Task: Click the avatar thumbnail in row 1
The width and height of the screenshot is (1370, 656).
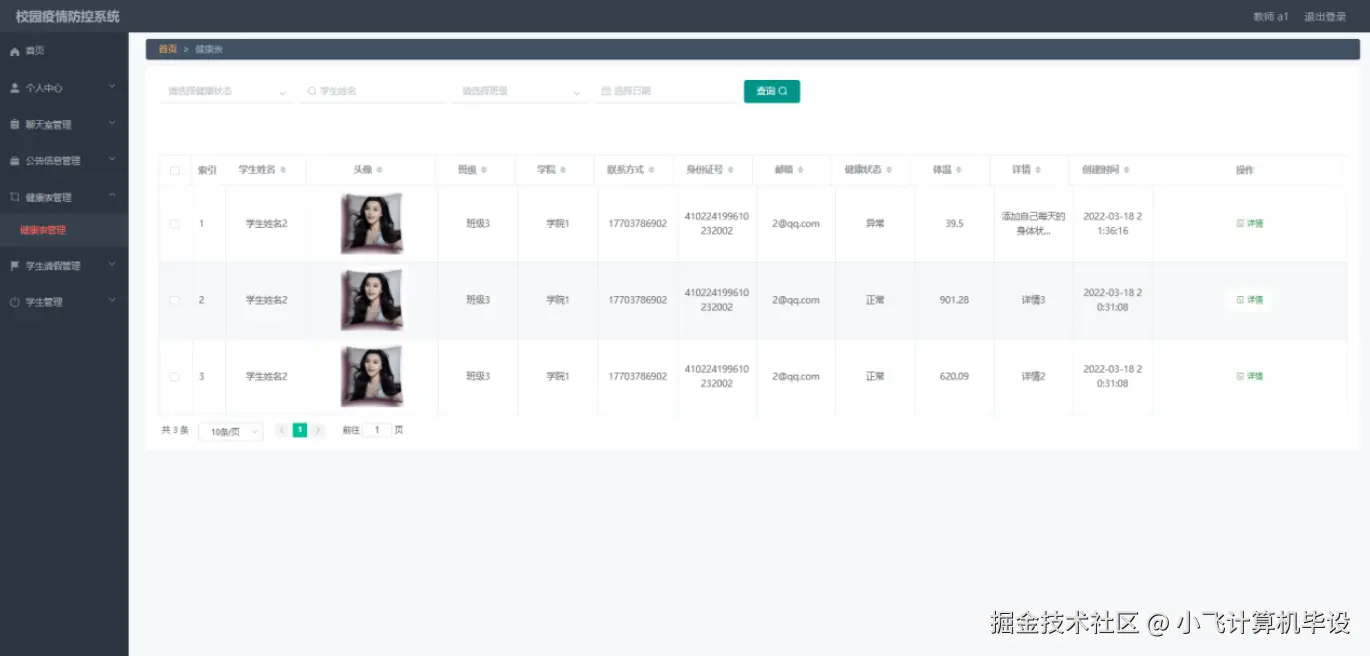Action: click(x=372, y=224)
